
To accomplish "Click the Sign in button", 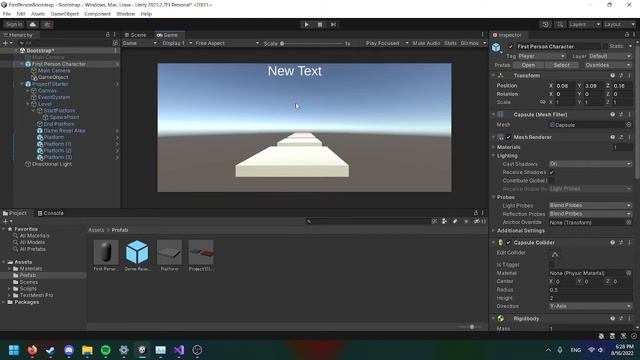I will (14, 24).
